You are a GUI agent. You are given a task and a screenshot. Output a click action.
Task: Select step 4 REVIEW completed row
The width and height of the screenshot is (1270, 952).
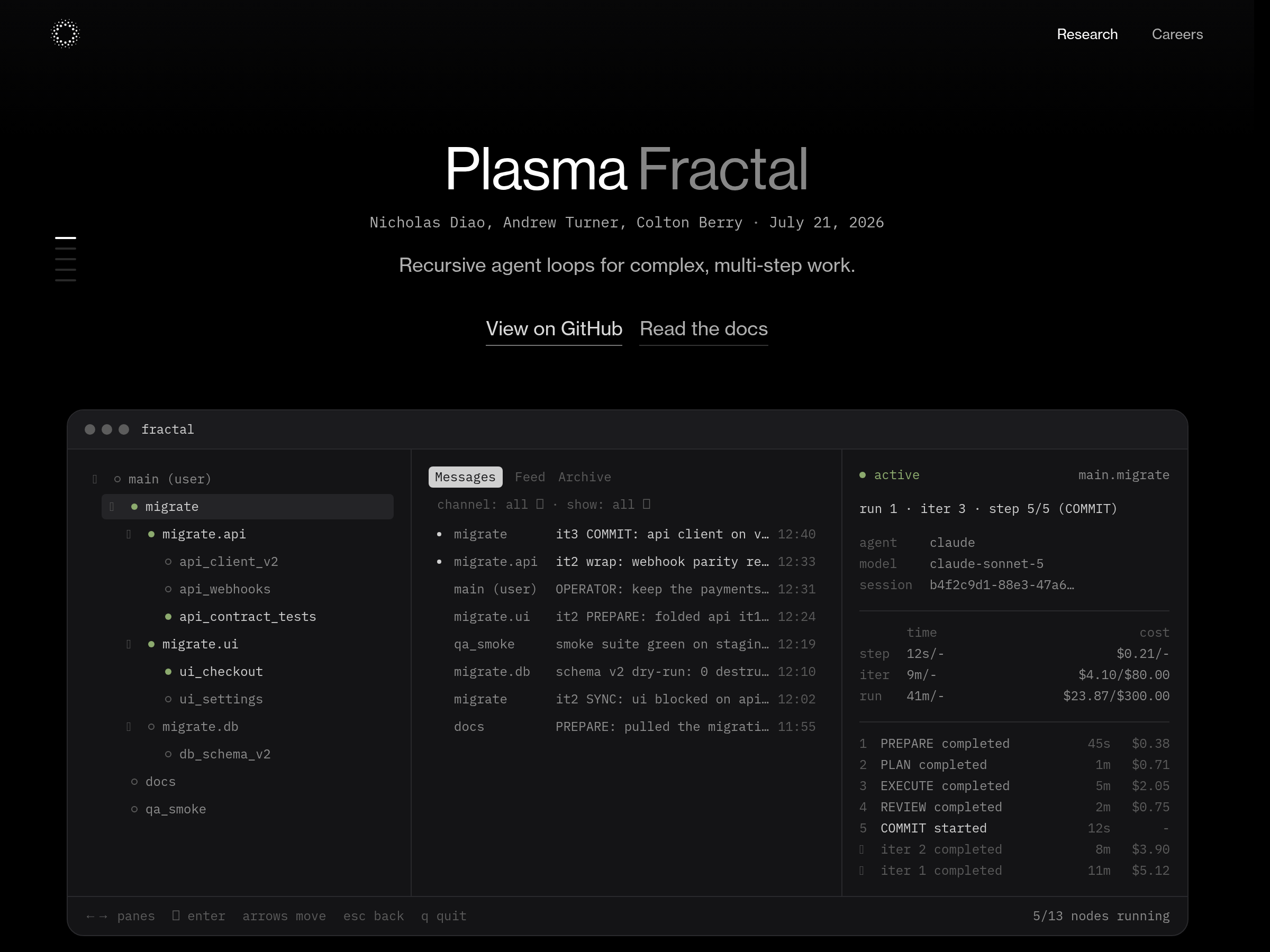pos(1014,808)
